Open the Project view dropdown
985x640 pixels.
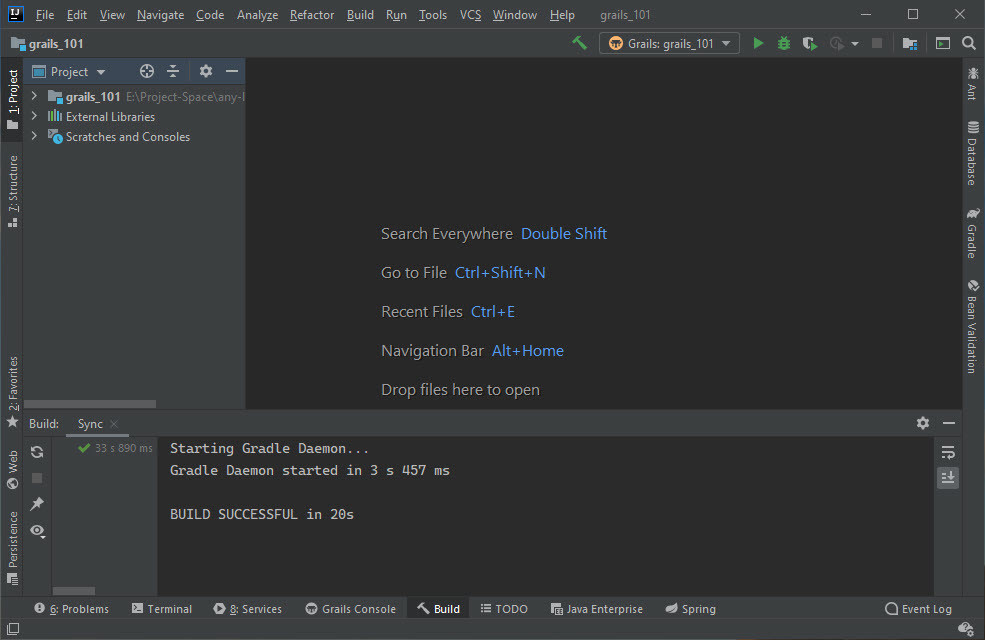tap(68, 72)
